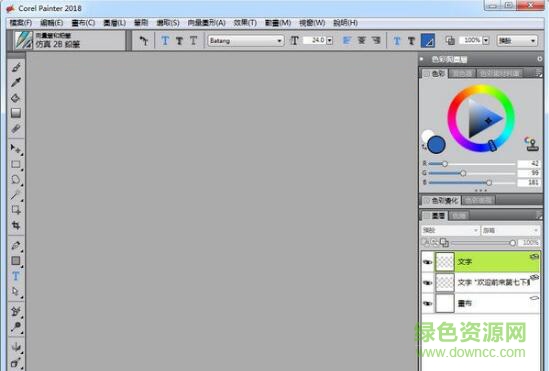Close the color panel group
The height and width of the screenshot is (371, 549).
tap(540, 59)
